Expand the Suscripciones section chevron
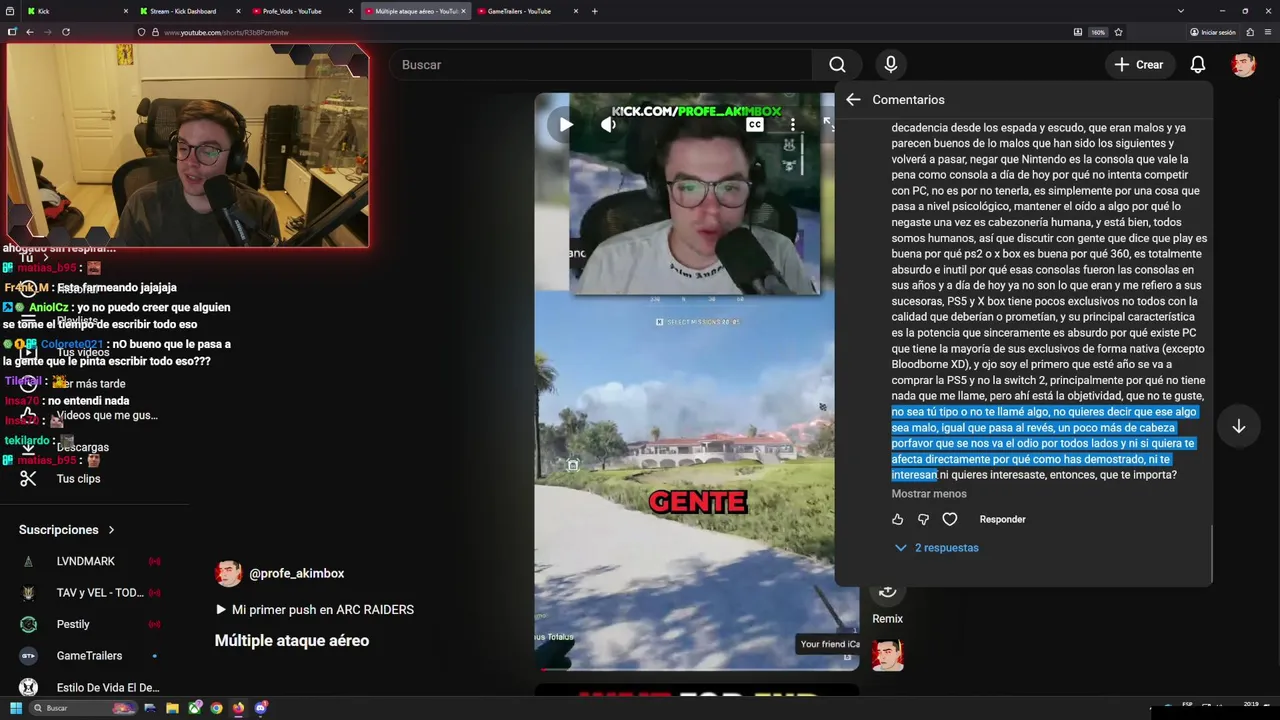1280x720 pixels. tap(111, 530)
